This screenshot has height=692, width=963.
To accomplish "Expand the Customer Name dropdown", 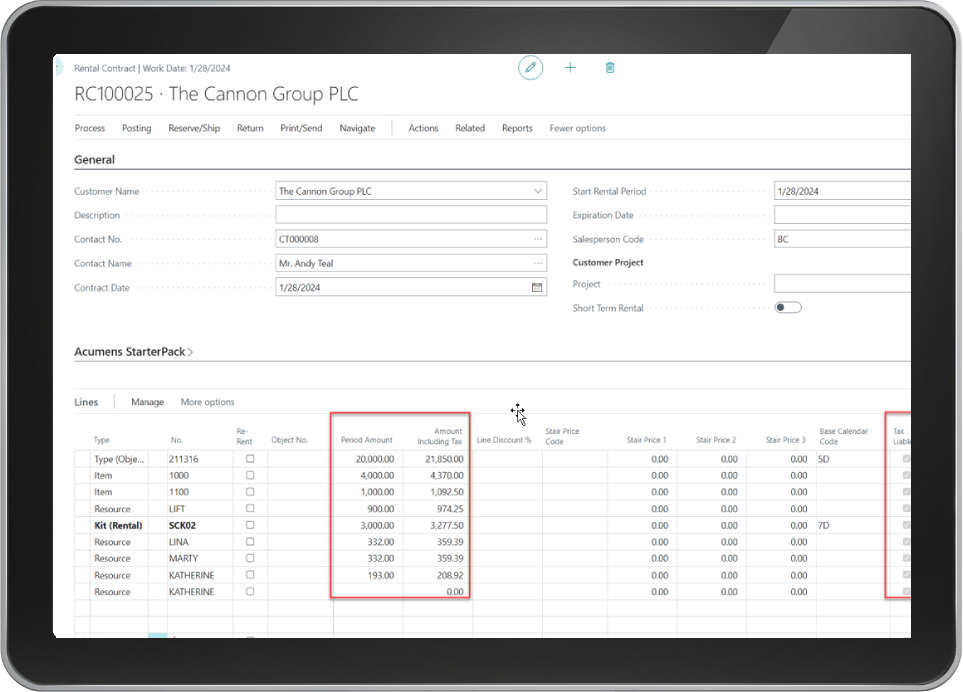I will (538, 191).
